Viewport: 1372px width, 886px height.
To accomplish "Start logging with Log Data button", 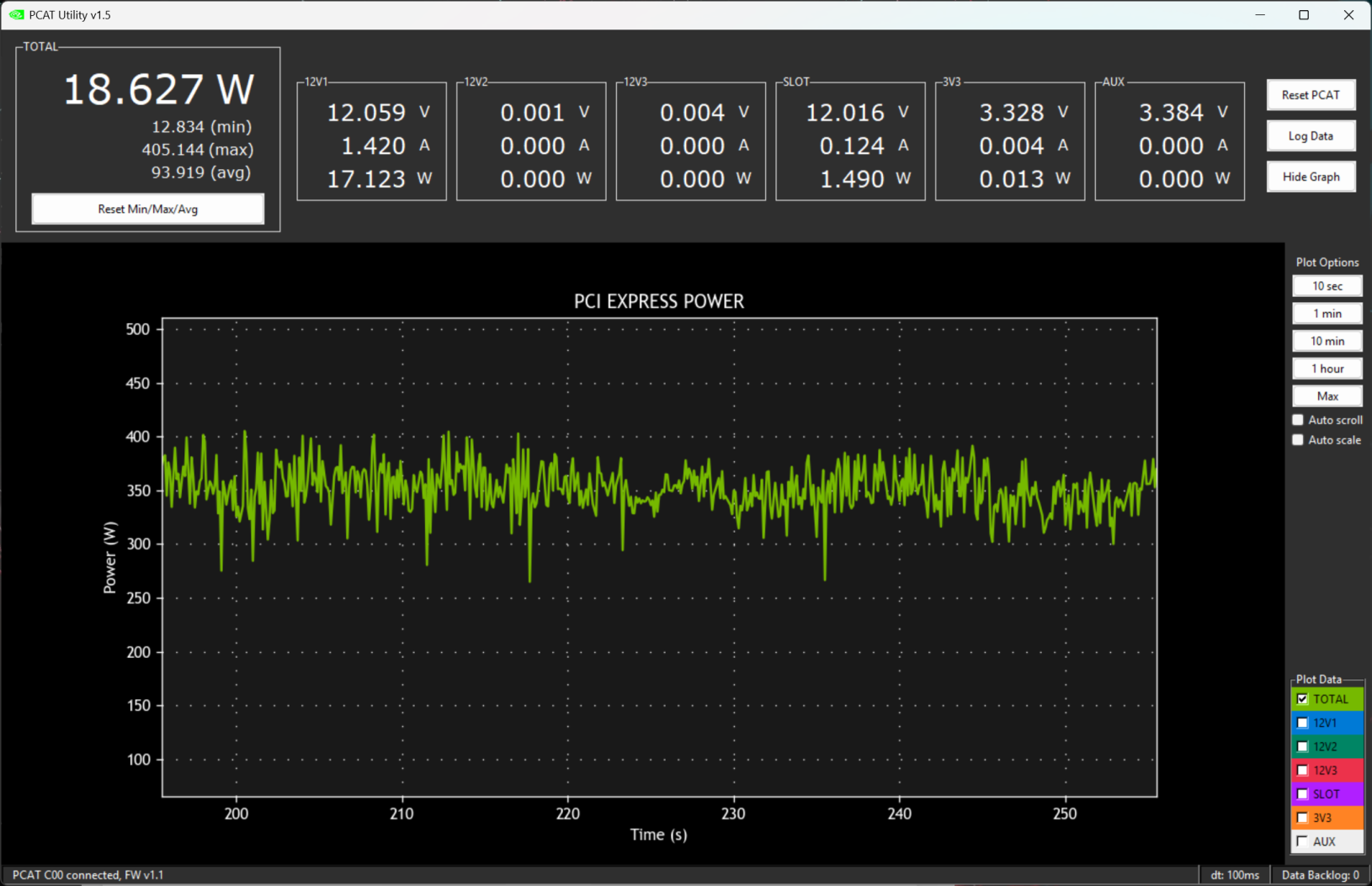I will [x=1311, y=136].
